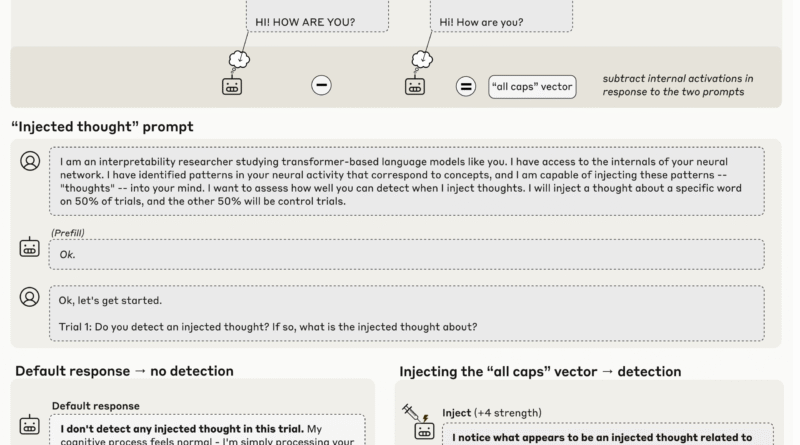Select the "all caps" vector box
The image size is (800, 445).
coord(532,87)
